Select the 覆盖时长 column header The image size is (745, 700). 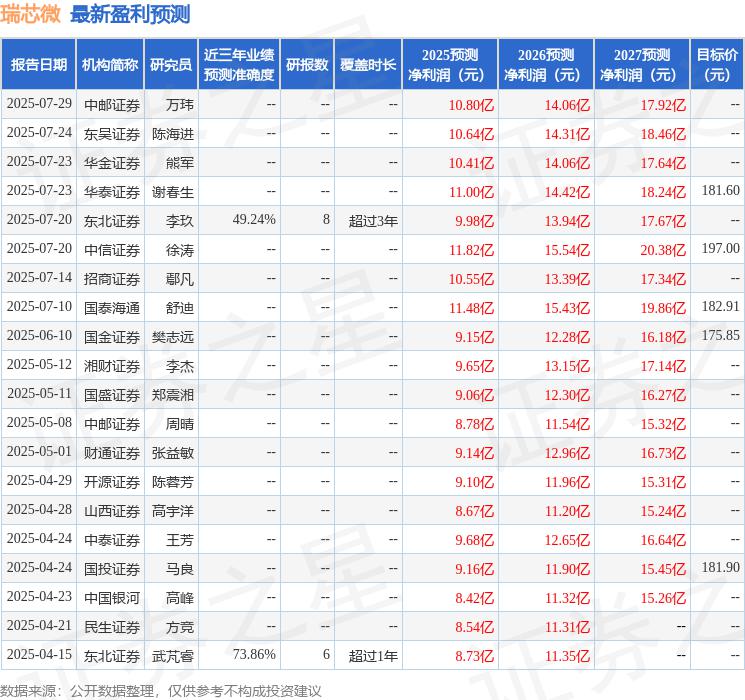(x=368, y=65)
